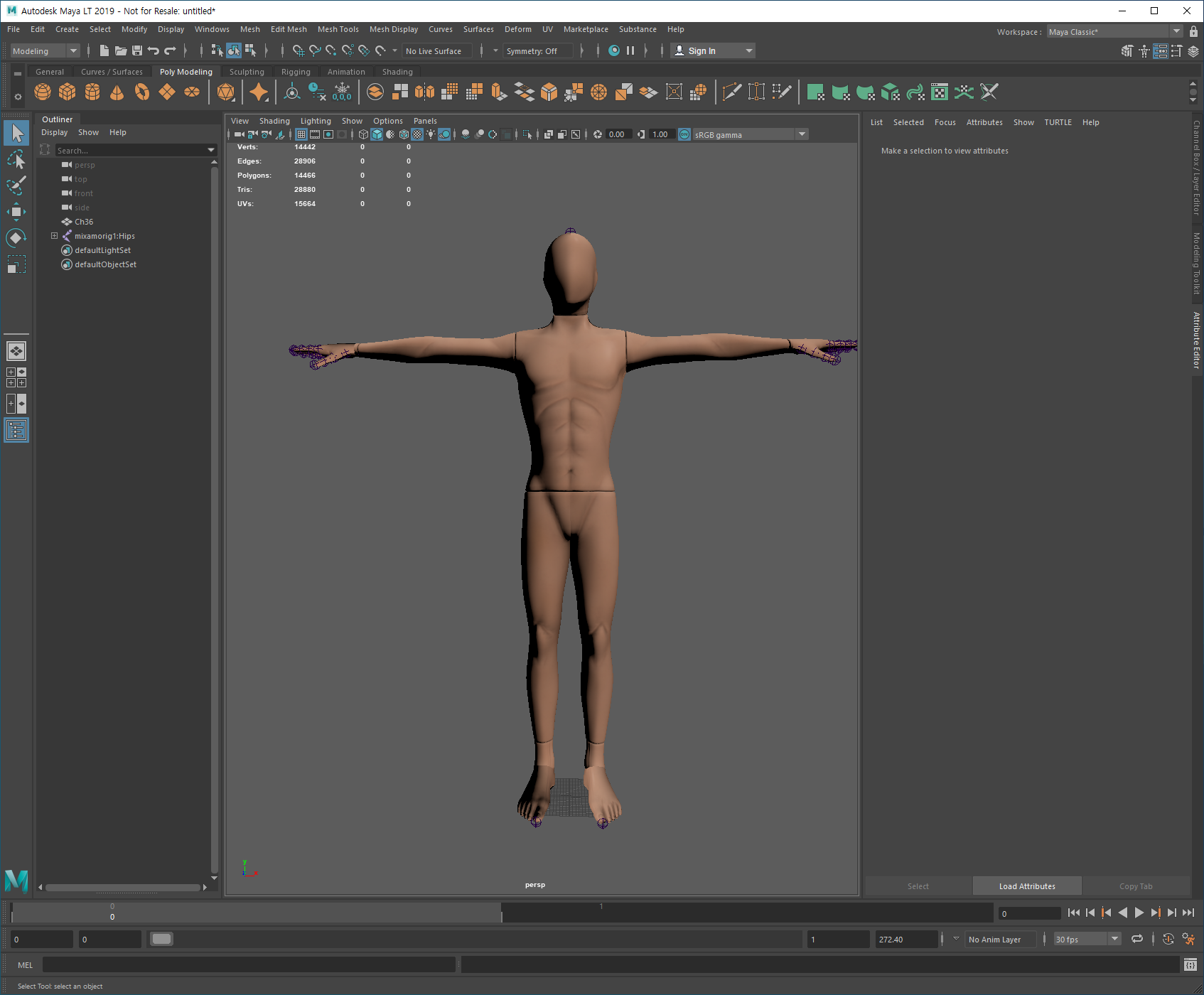Viewport: 1204px width, 995px height.
Task: Toggle the color management ON button
Action: pyautogui.click(x=684, y=134)
